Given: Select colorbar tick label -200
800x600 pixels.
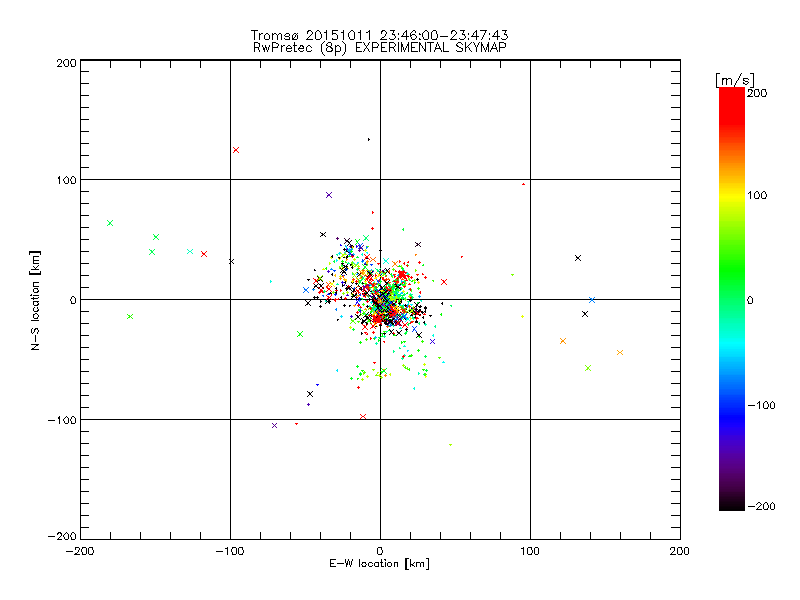Looking at the screenshot, I should click(761, 507).
